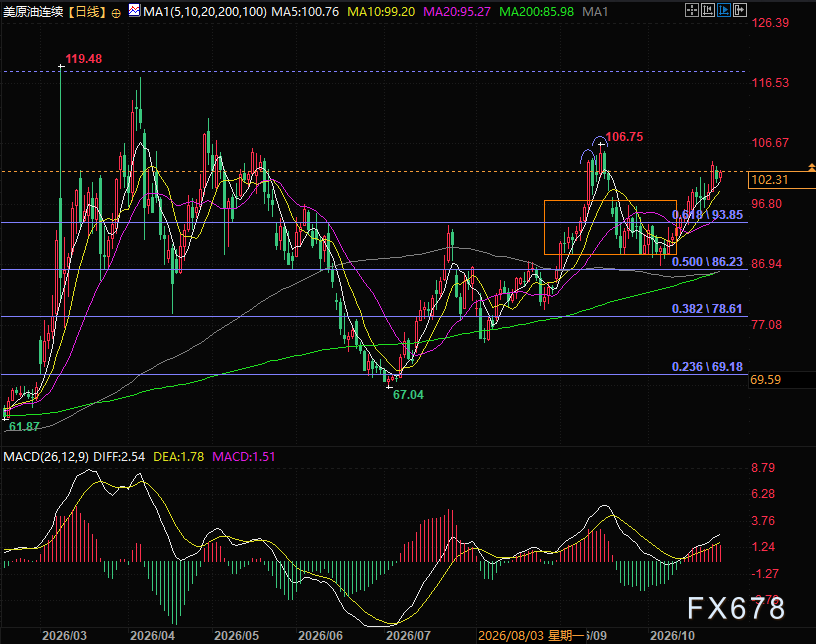816x644 pixels.
Task: Click the blue highlighted play-axis icon
Action: pos(724,10)
